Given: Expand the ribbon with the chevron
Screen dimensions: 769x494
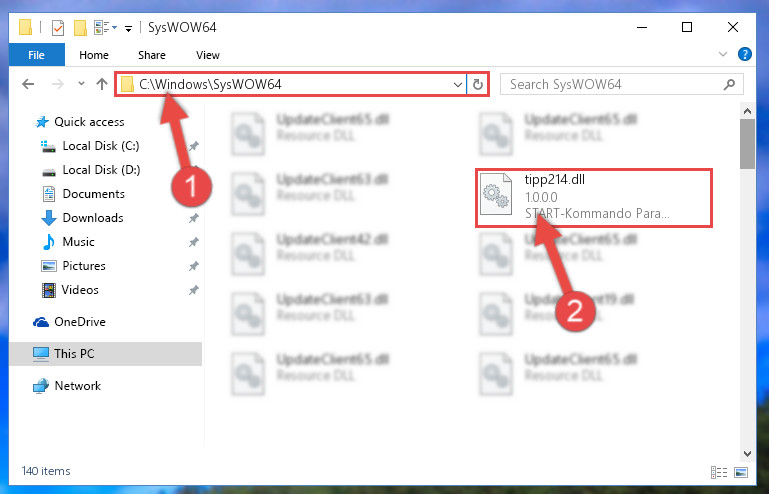Looking at the screenshot, I should click(722, 54).
